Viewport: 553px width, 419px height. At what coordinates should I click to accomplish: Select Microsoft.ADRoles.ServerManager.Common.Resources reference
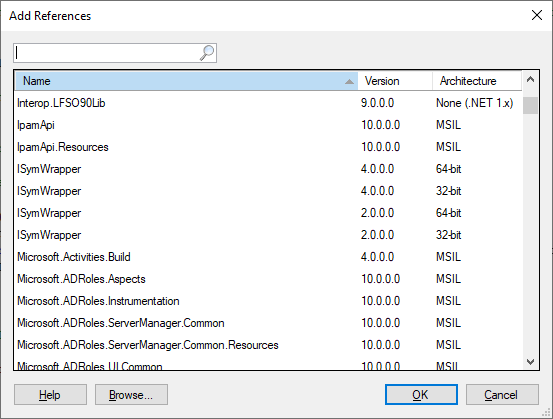coord(268,345)
